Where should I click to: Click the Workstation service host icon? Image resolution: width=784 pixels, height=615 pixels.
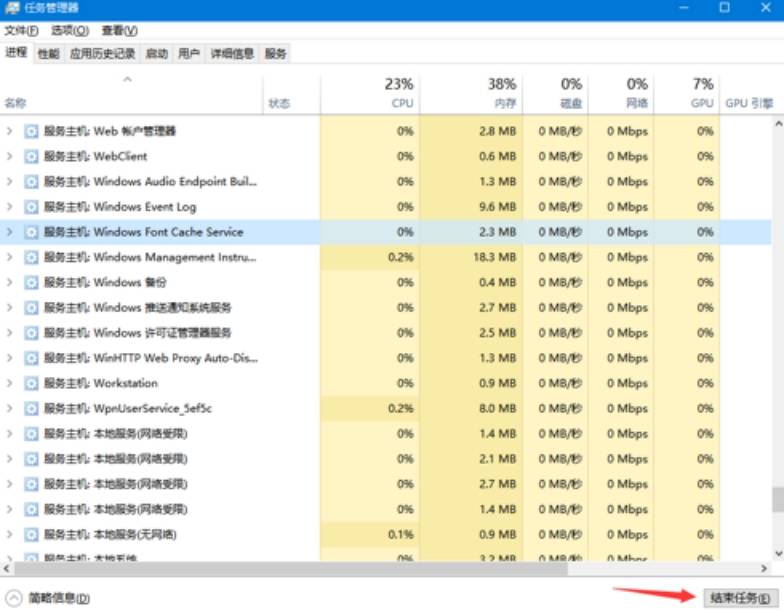click(31, 383)
